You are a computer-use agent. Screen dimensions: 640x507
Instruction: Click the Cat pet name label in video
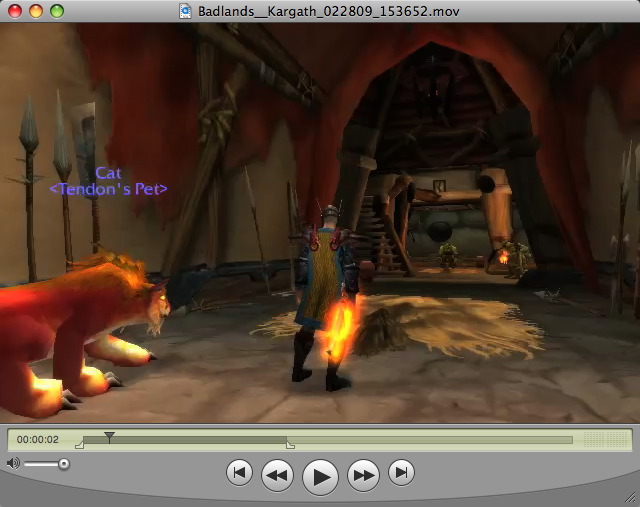click(x=108, y=173)
